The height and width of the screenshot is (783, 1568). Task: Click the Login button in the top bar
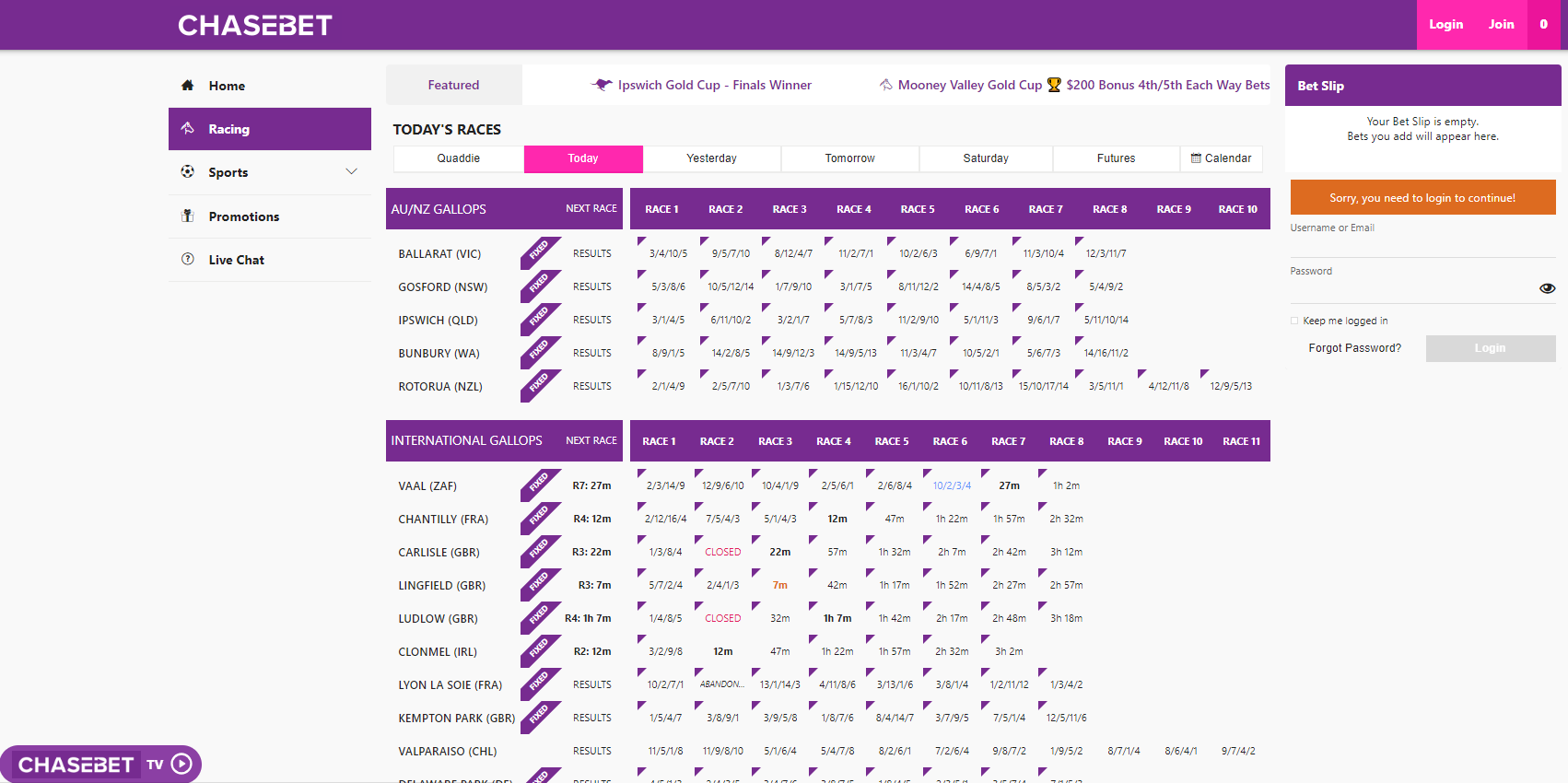[x=1445, y=25]
